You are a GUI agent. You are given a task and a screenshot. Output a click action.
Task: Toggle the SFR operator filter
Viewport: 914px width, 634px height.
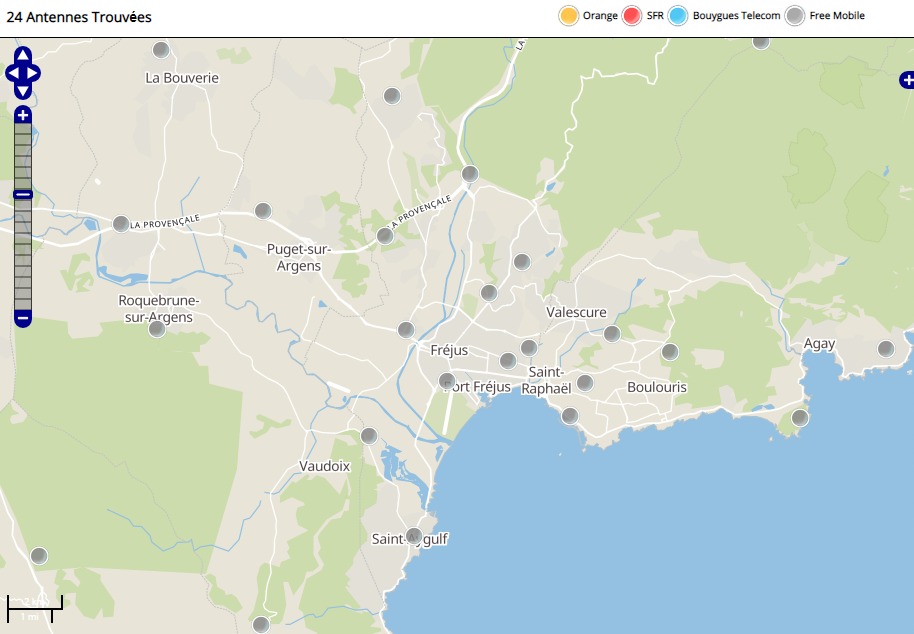click(x=632, y=16)
